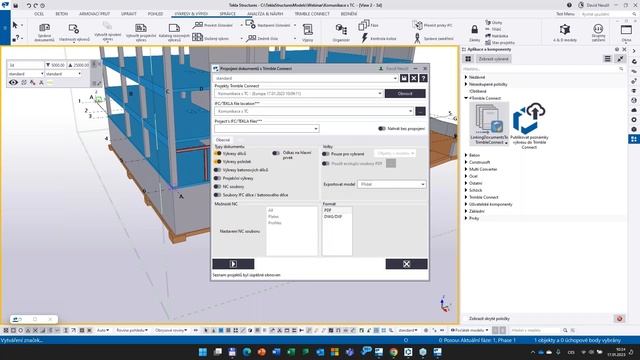Open the OCEL ribbon tab
The height and width of the screenshot is (360, 640).
39,14
